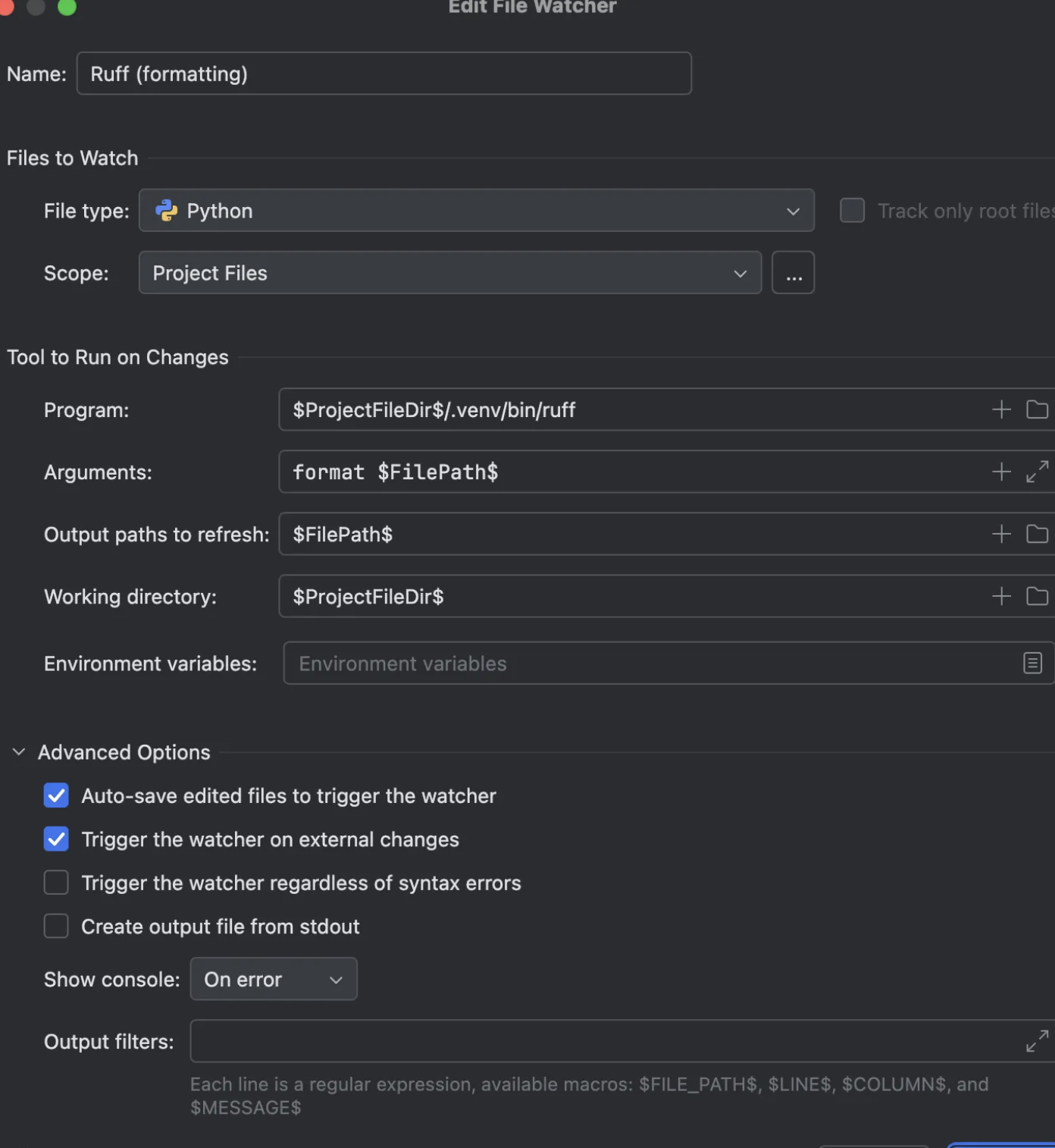The width and height of the screenshot is (1055, 1148).
Task: Browse folder for Working directory
Action: (1037, 596)
